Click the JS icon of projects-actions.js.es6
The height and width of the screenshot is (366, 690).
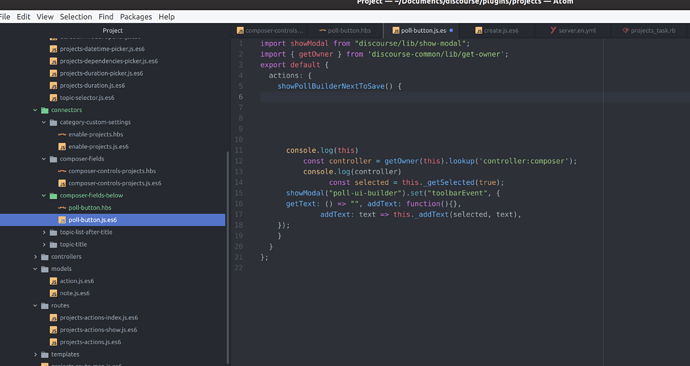tap(53, 342)
